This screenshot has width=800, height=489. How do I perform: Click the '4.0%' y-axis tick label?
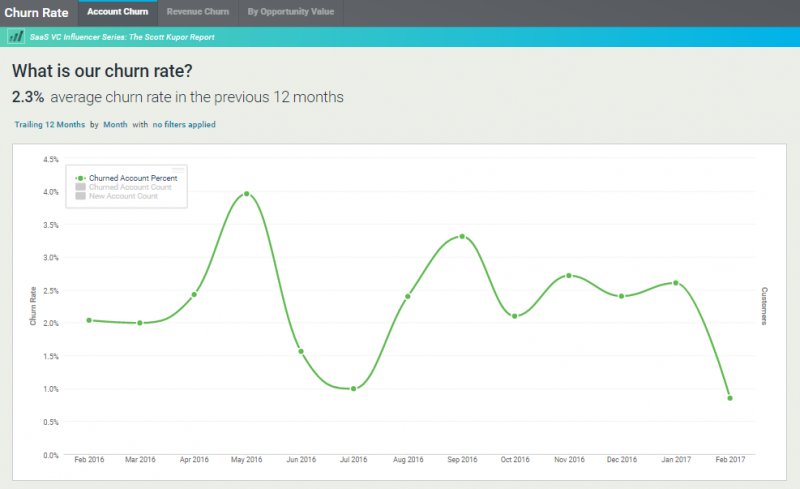[x=51, y=192]
